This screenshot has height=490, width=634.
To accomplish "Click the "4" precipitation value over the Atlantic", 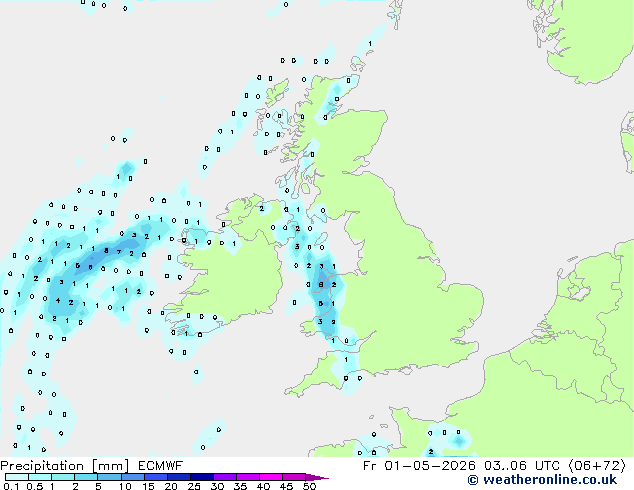I will coord(58,300).
